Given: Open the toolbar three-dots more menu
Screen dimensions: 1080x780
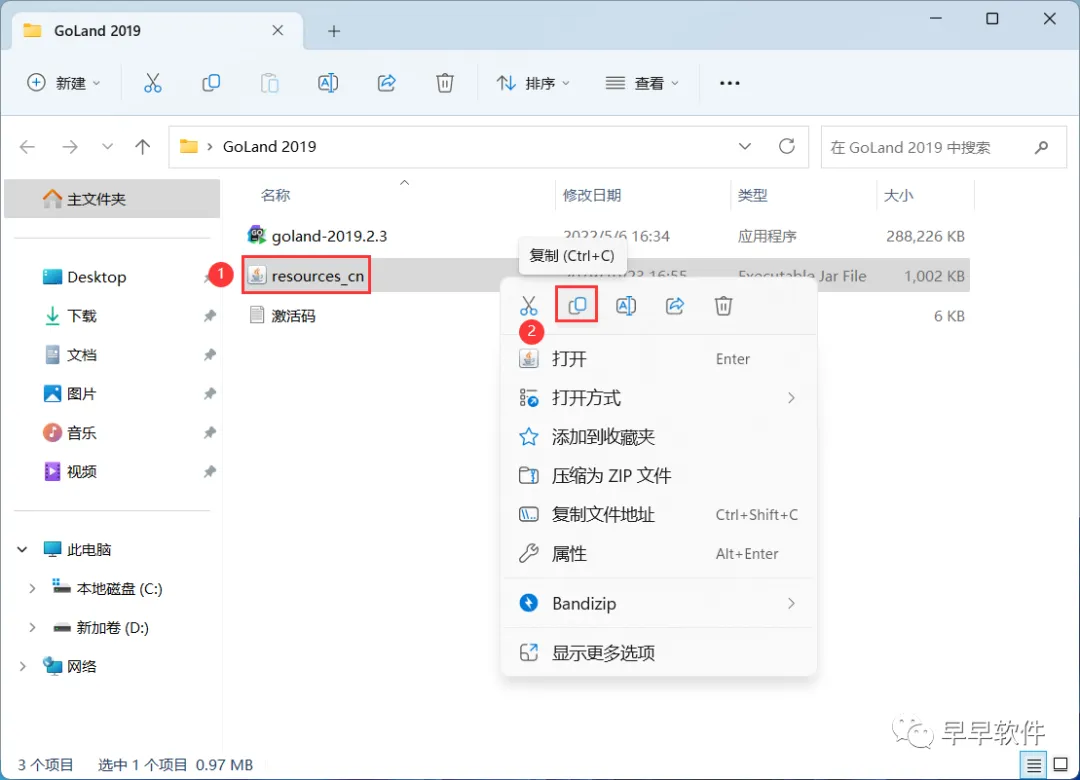Looking at the screenshot, I should coord(729,83).
